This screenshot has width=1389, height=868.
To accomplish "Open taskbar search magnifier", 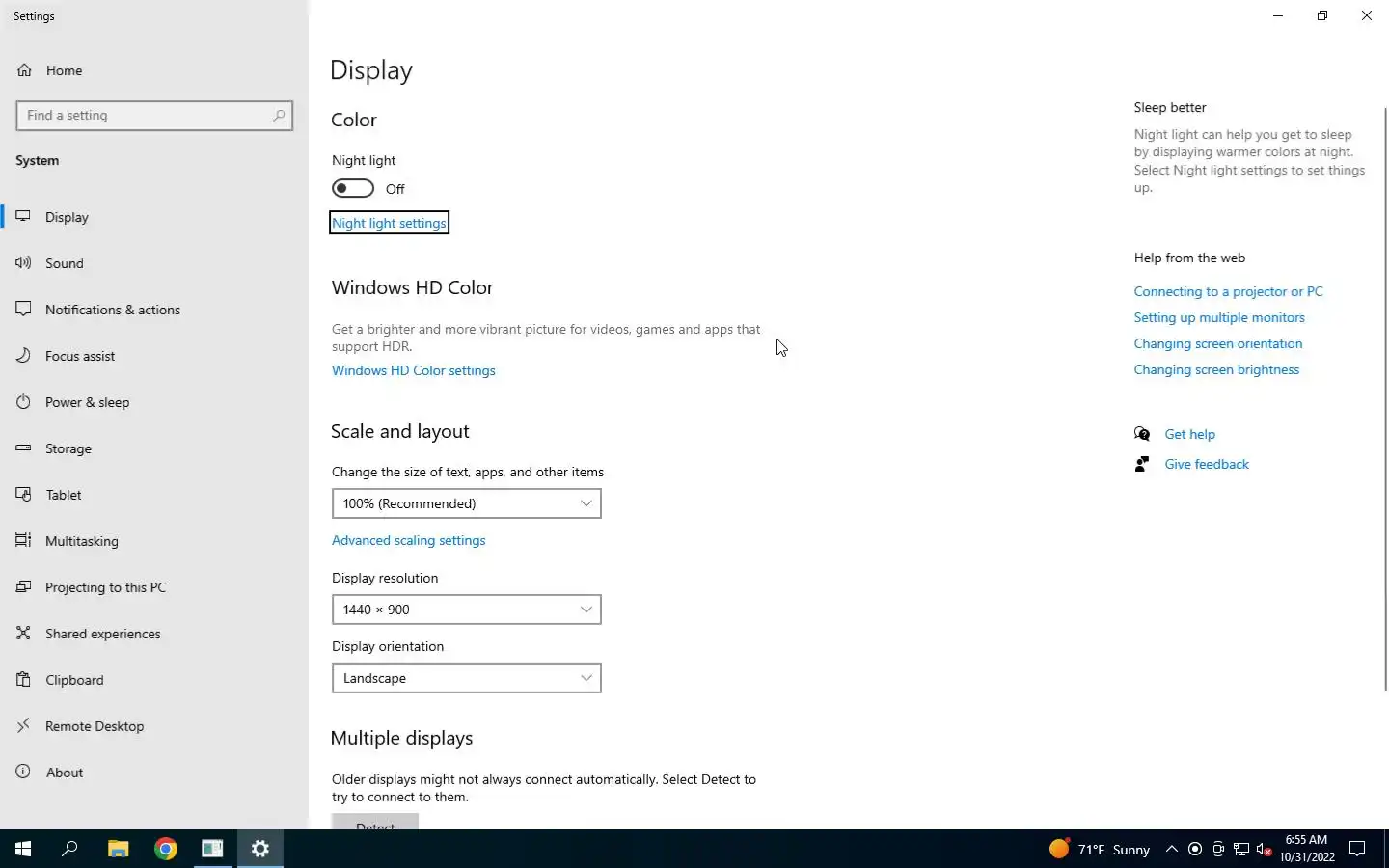I will point(69,849).
